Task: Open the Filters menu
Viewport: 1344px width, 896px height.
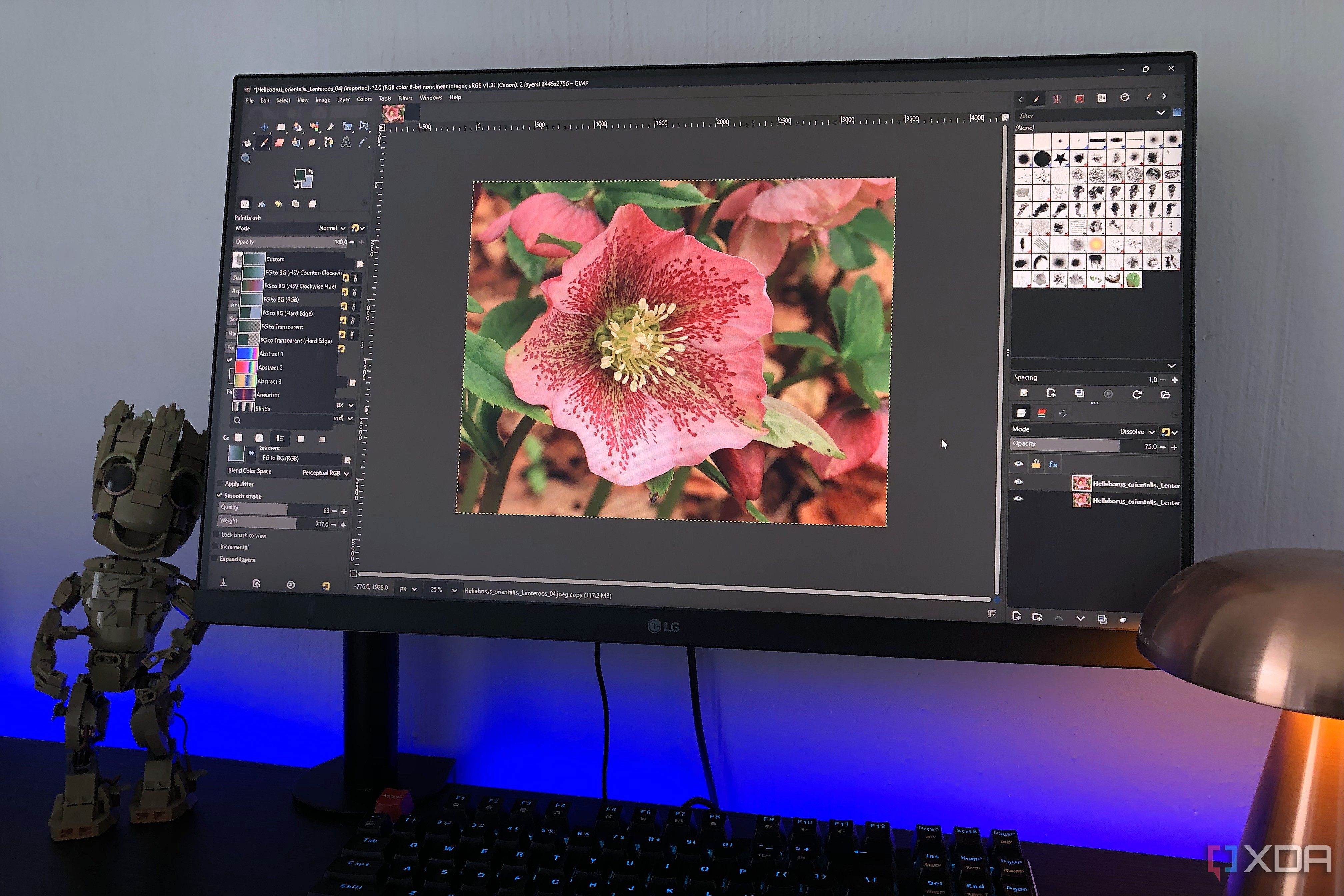Action: click(405, 98)
